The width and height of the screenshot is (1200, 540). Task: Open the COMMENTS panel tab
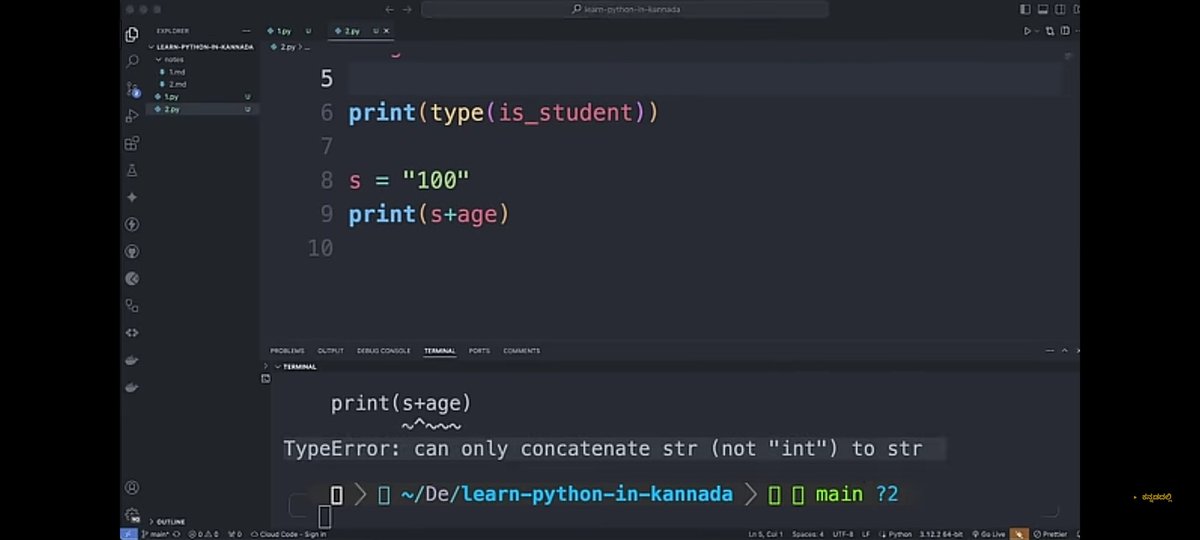coord(521,351)
